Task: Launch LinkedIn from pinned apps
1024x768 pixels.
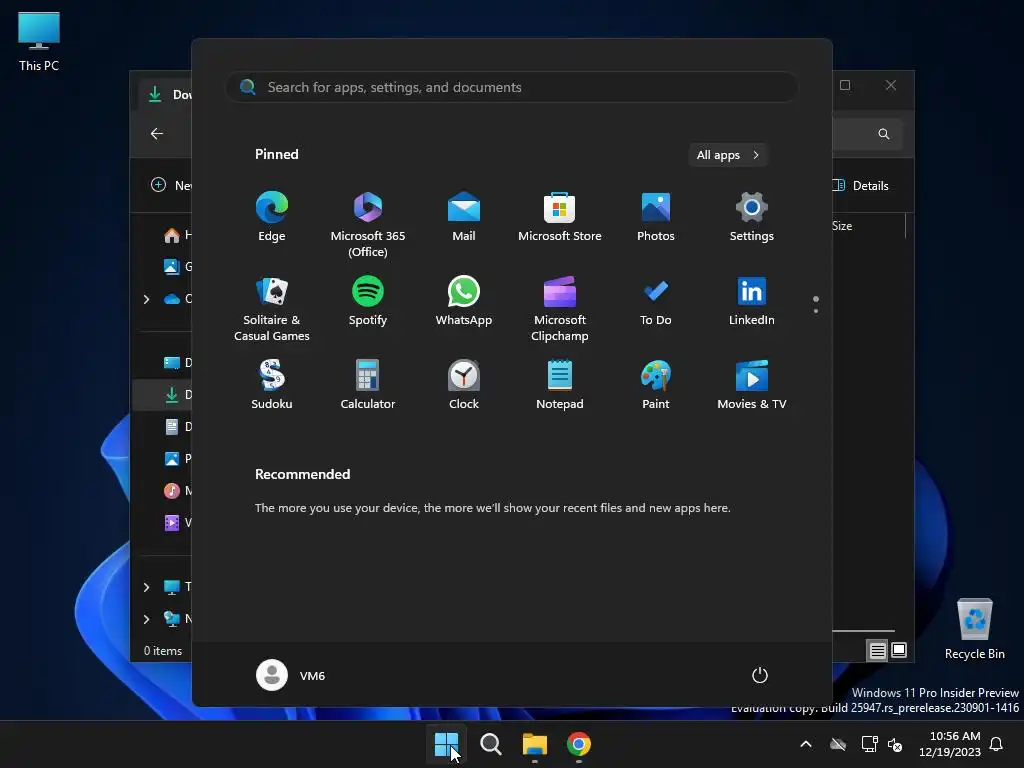Action: click(x=752, y=300)
